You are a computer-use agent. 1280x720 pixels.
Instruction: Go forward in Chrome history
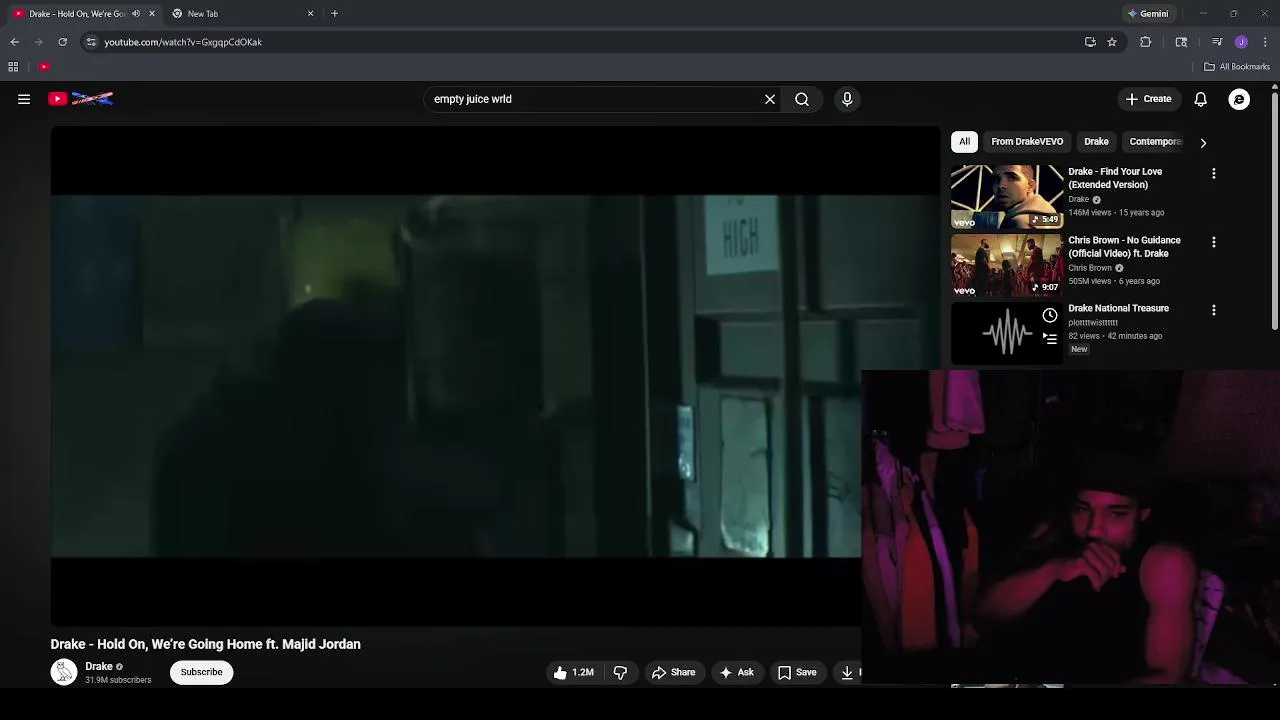pos(38,42)
